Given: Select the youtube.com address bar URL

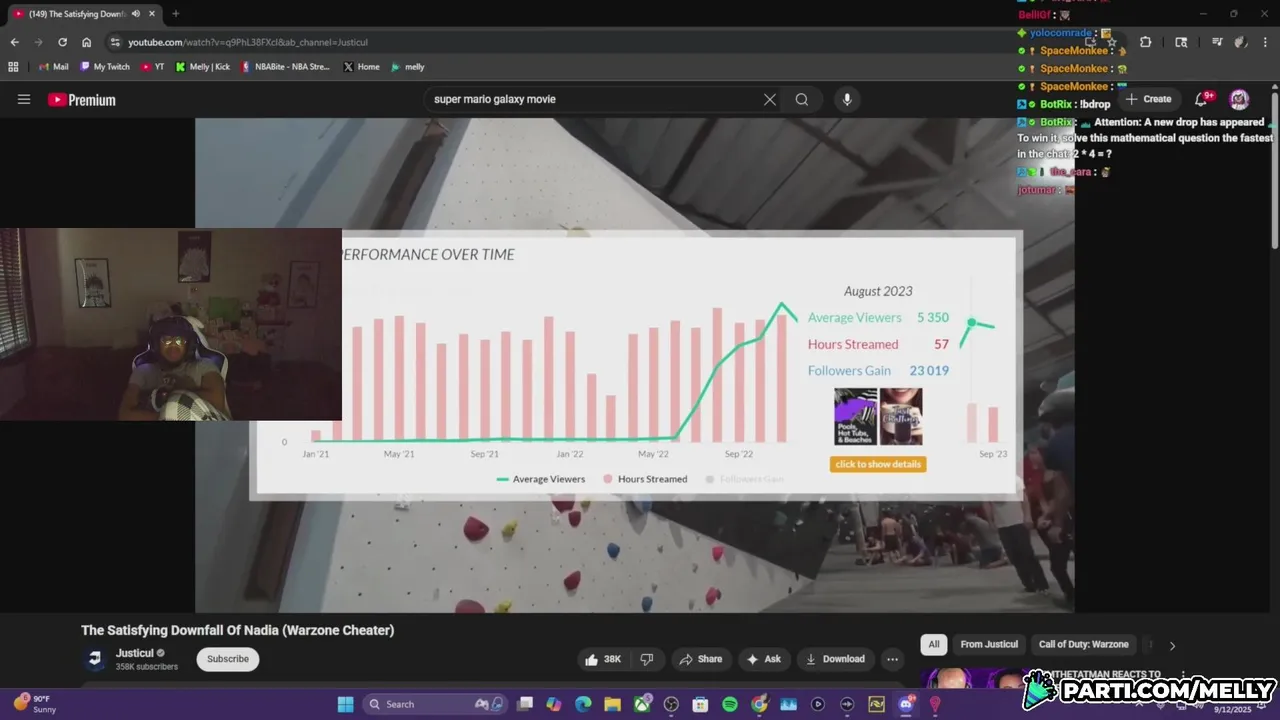Looking at the screenshot, I should pyautogui.click(x=248, y=42).
